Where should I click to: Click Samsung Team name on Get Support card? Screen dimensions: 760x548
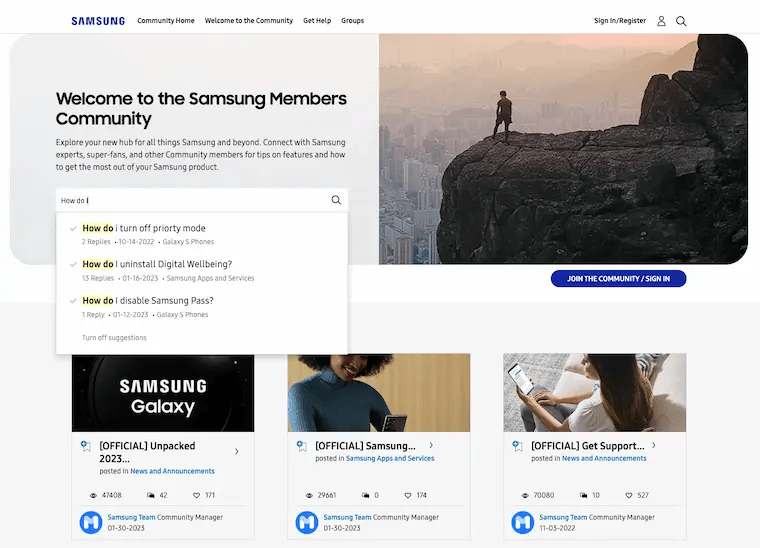click(x=563, y=517)
